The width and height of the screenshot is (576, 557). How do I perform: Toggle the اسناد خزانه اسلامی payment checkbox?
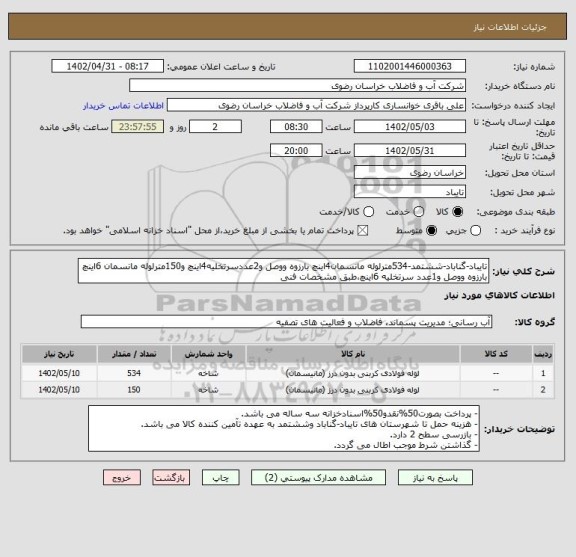click(x=363, y=231)
